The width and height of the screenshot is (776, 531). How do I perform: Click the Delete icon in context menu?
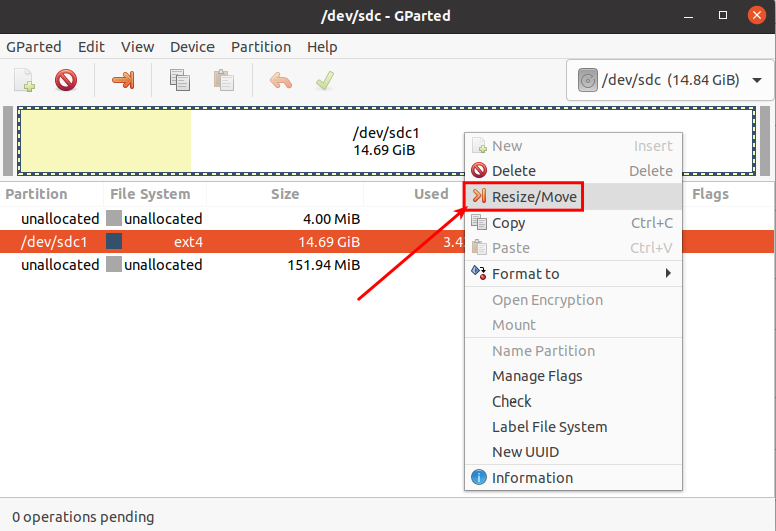coord(479,170)
